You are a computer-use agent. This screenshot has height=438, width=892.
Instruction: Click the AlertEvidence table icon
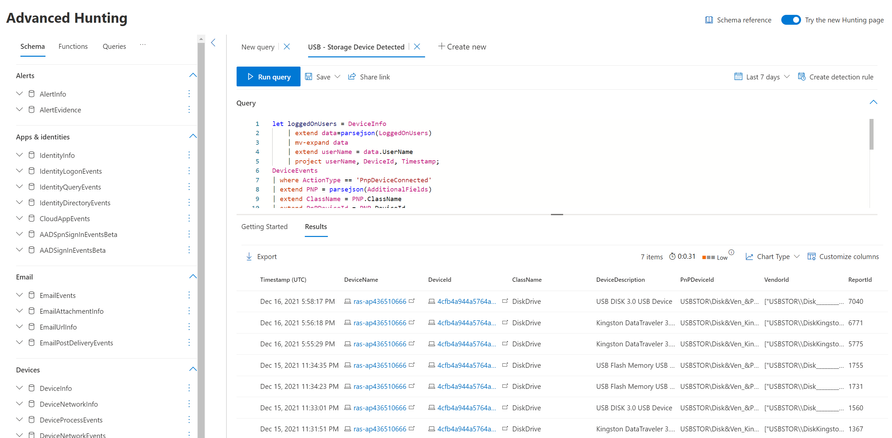pos(31,110)
